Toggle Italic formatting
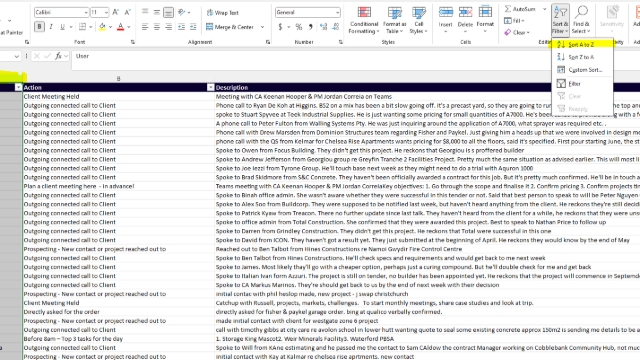 tap(51, 27)
